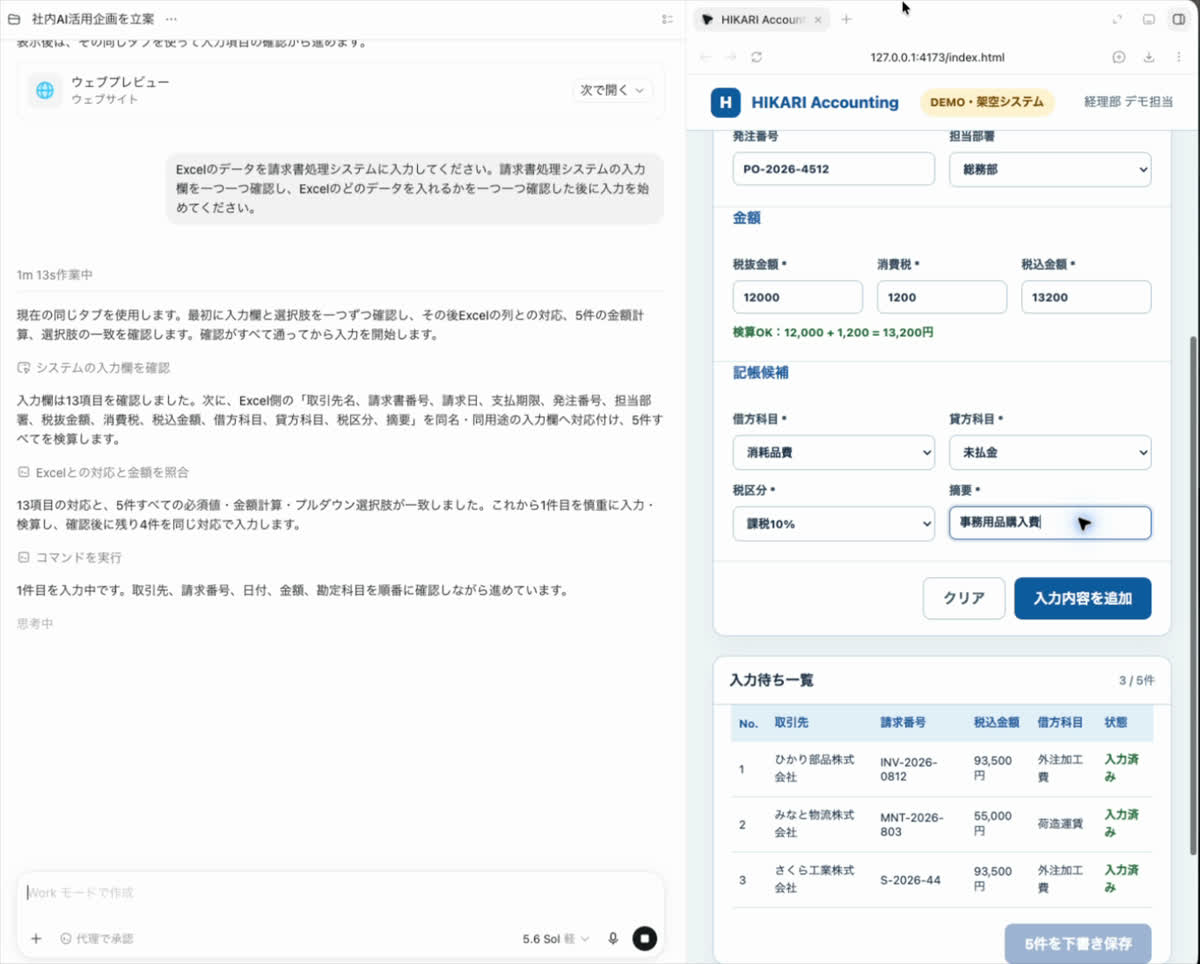This screenshot has height=964, width=1200.
Task: Click the 5件を下書き保存 button
Action: pyautogui.click(x=1078, y=943)
